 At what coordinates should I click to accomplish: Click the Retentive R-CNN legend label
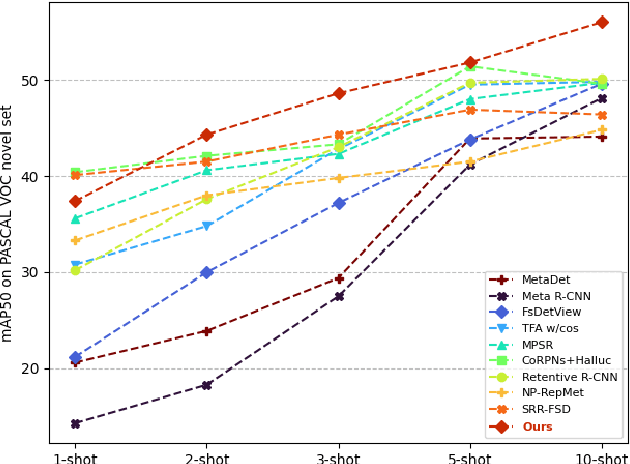(x=569, y=377)
